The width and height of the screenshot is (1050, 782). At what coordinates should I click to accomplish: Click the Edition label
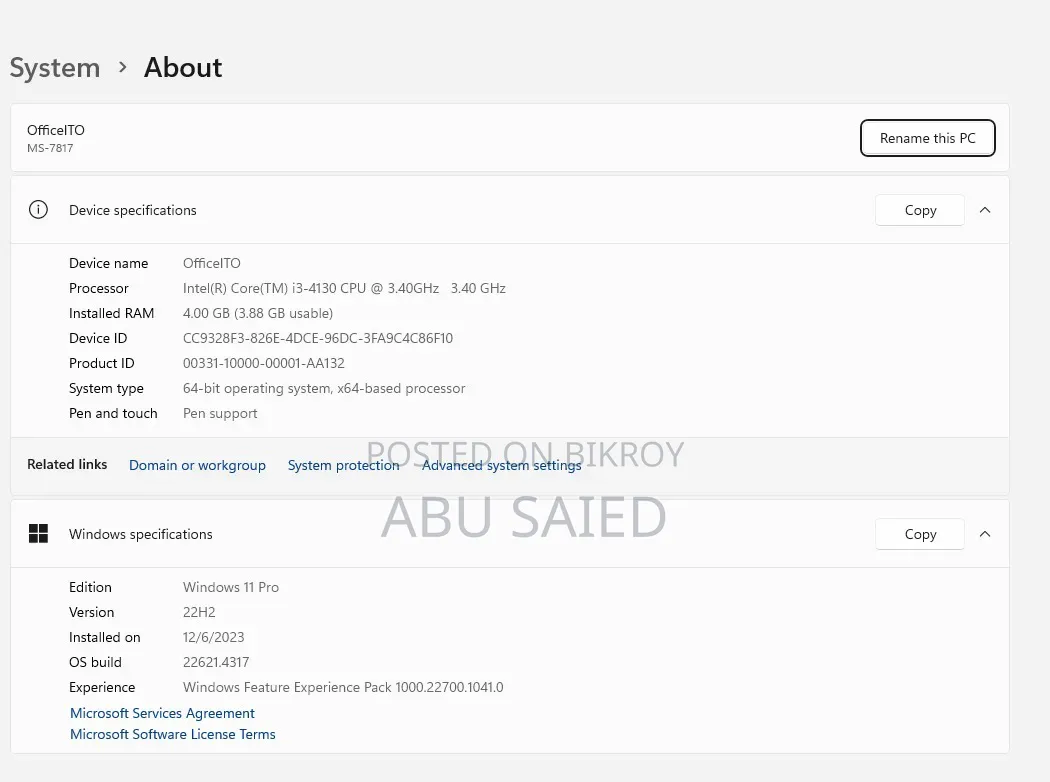(x=90, y=587)
